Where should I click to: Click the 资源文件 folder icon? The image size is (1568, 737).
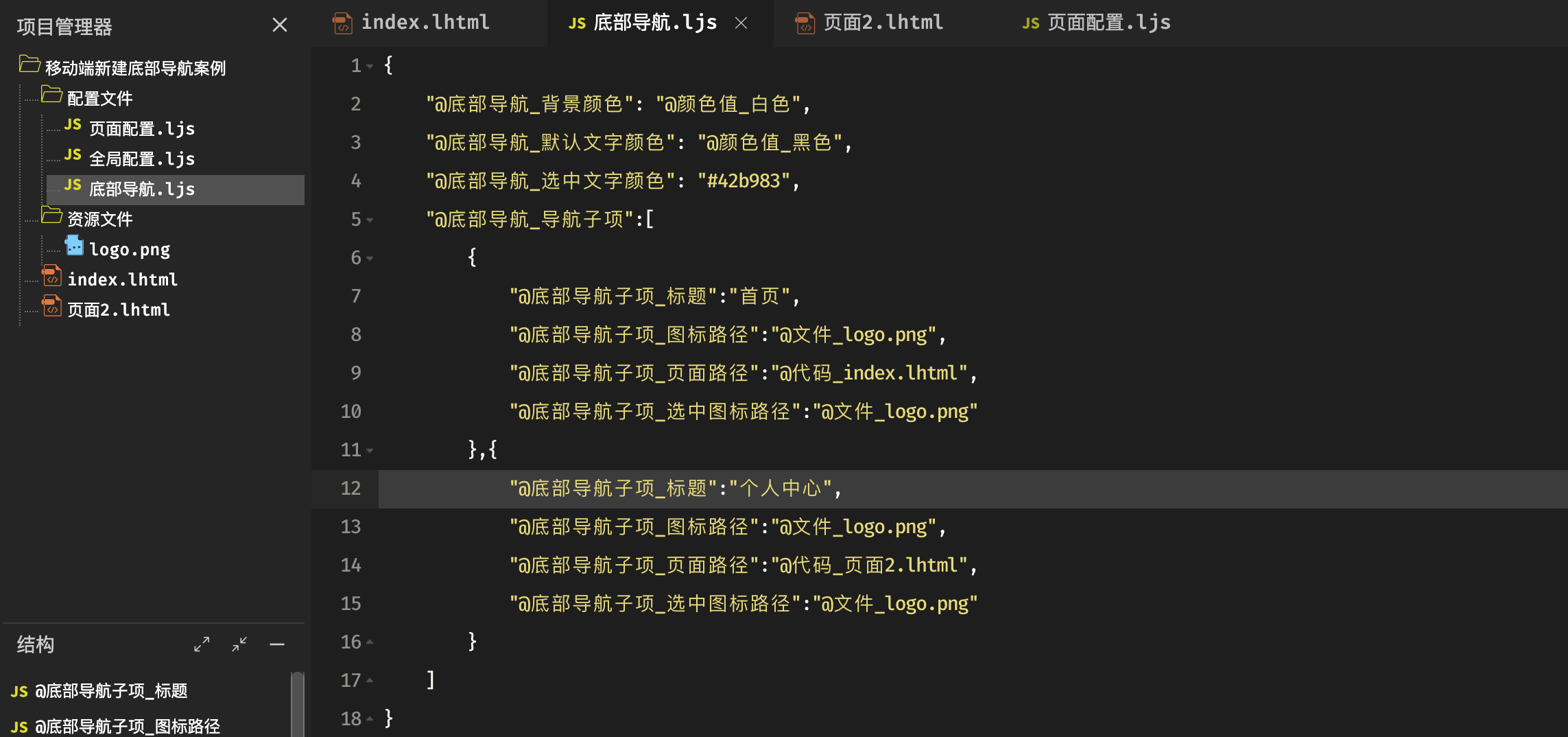pos(51,215)
